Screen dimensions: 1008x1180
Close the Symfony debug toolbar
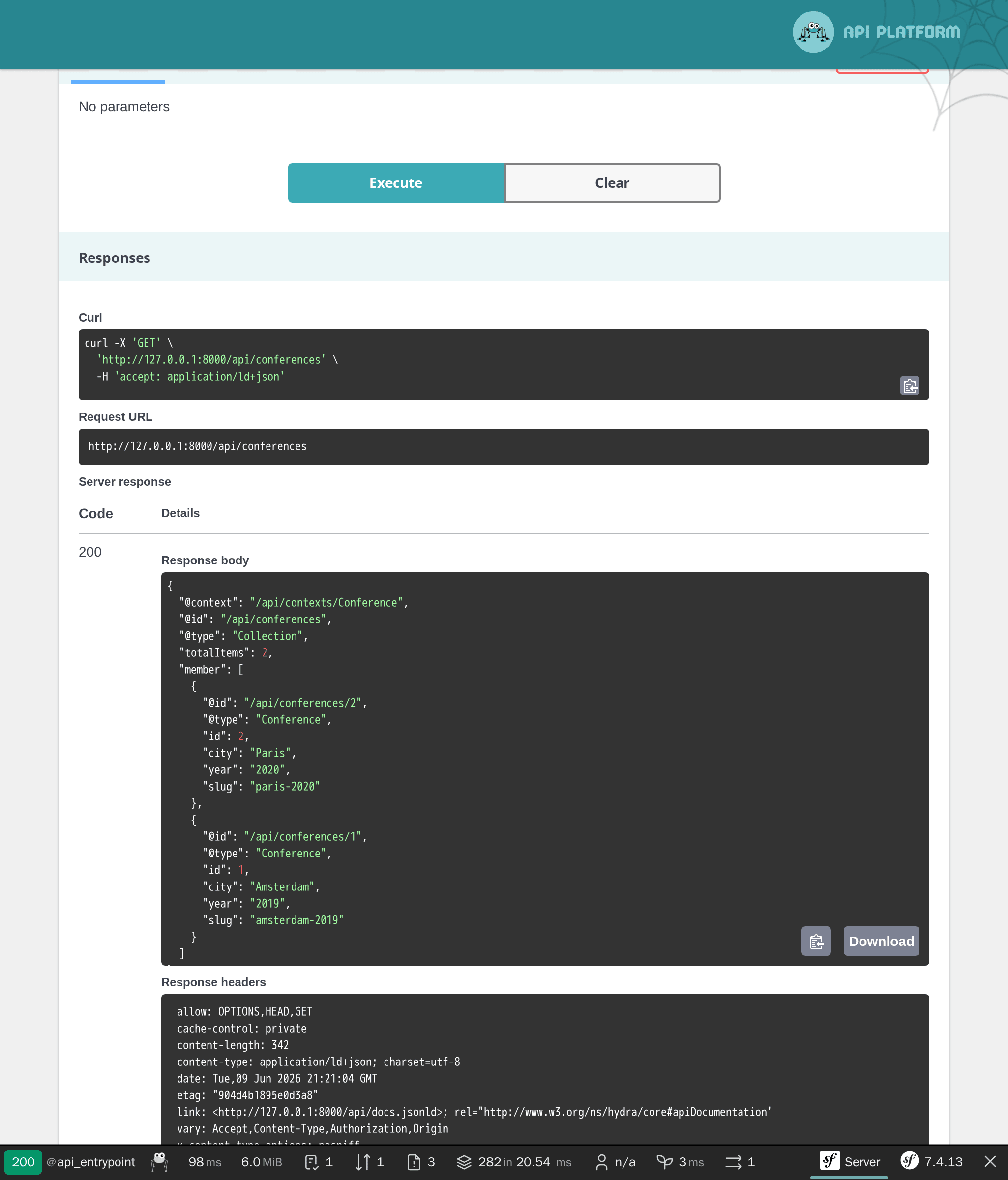coord(990,1162)
